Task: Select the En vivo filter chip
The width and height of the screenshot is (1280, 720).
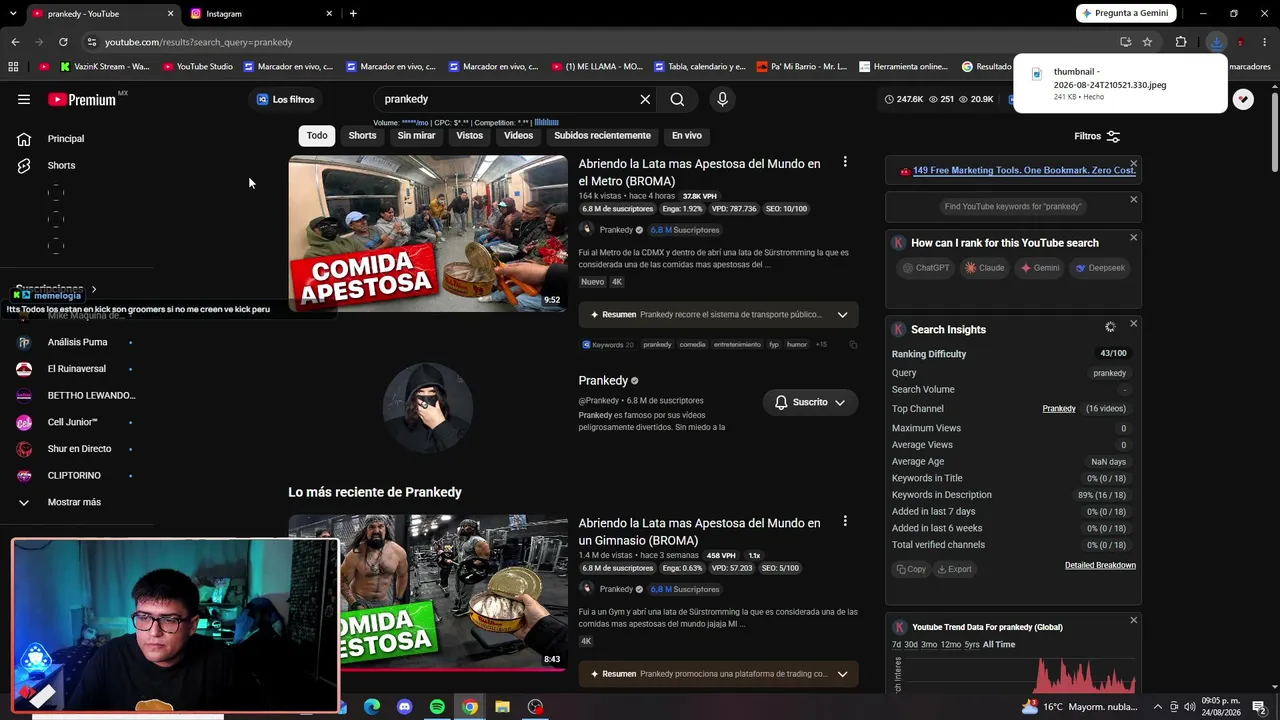Action: click(686, 136)
